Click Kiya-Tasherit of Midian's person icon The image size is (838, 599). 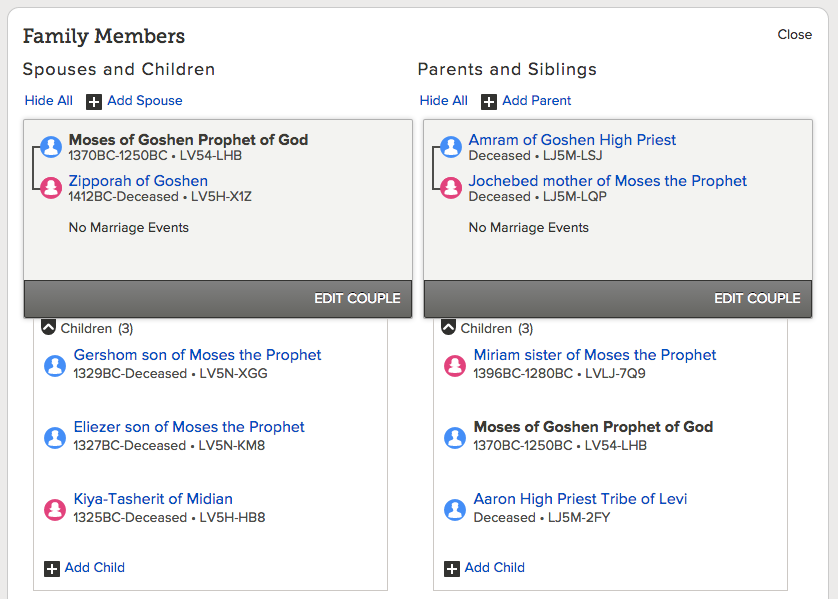(x=55, y=510)
